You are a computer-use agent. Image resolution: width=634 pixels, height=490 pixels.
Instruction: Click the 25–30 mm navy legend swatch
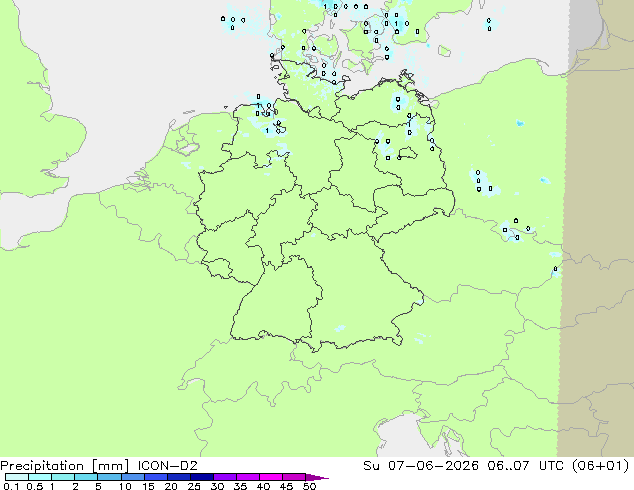click(202, 477)
